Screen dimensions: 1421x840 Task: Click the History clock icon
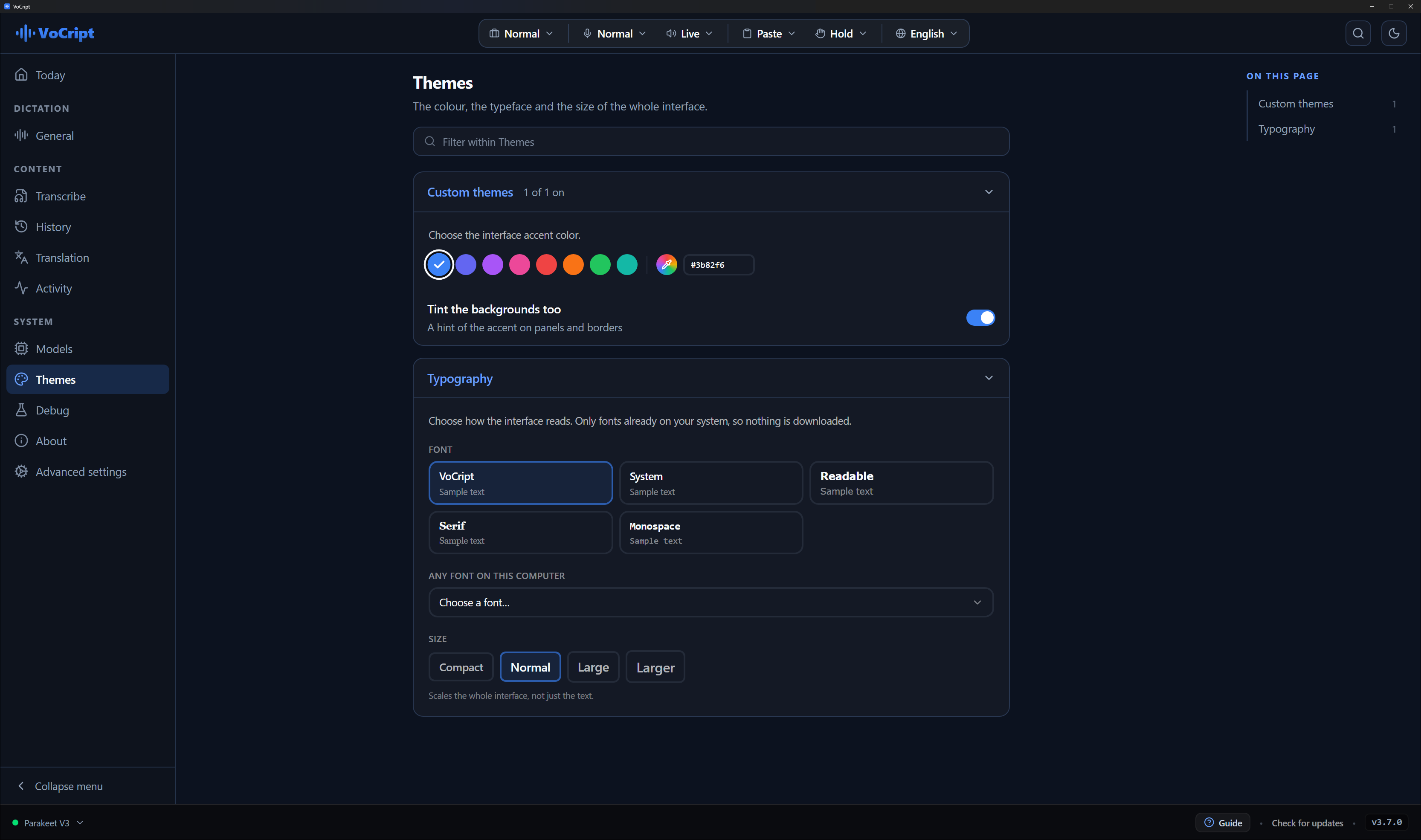click(21, 226)
